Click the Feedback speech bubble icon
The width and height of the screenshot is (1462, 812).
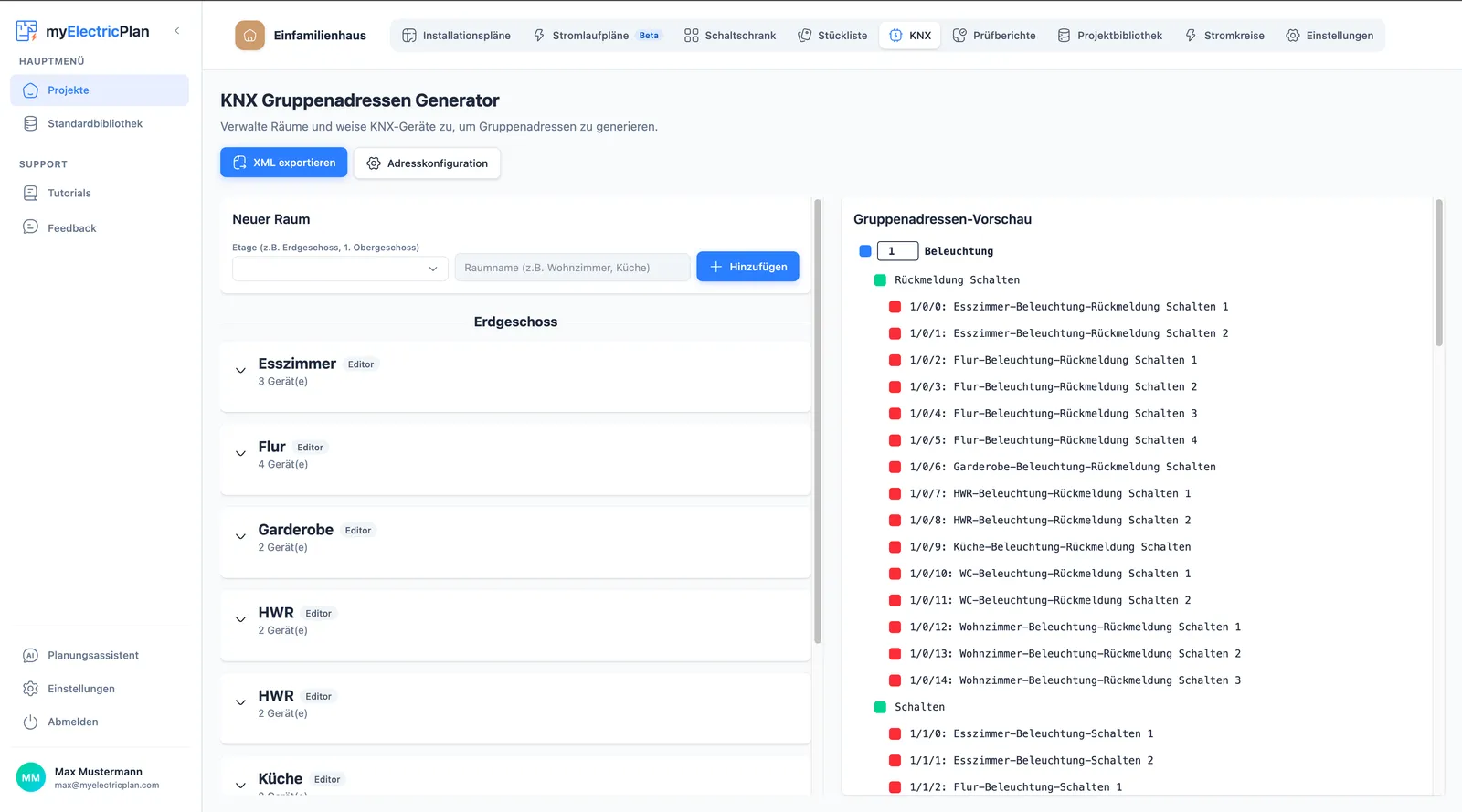[x=30, y=227]
